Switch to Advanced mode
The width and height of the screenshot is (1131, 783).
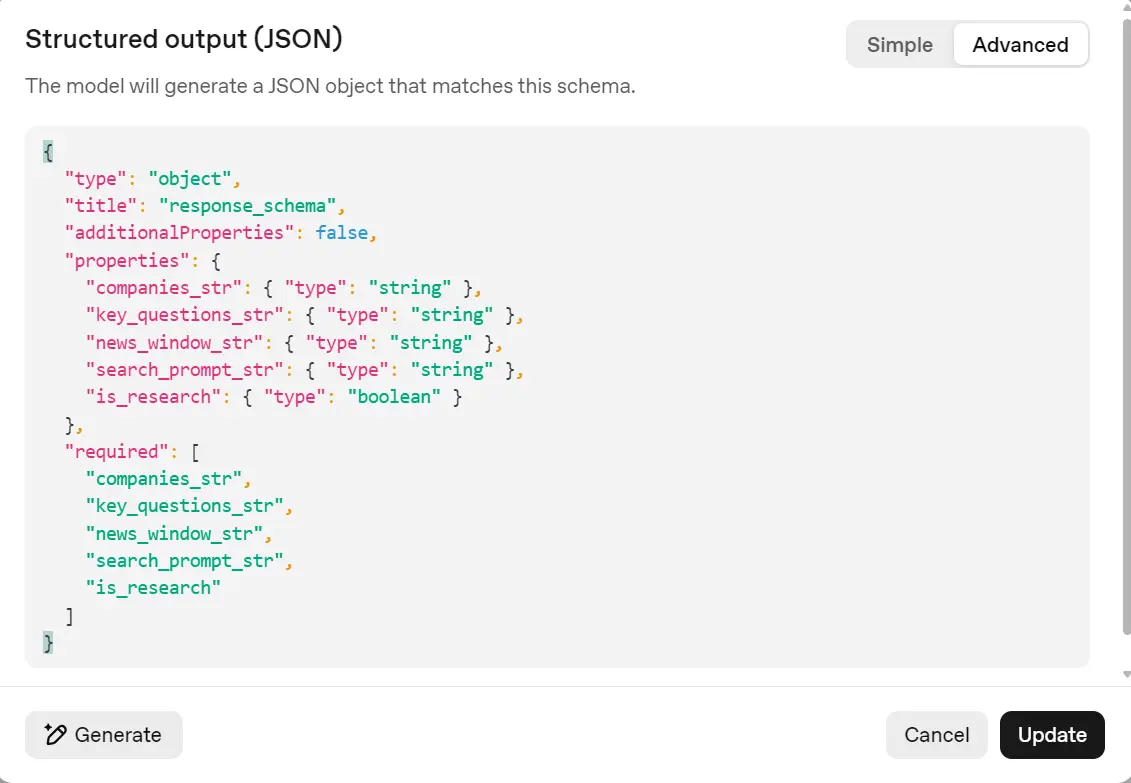tap(1020, 44)
